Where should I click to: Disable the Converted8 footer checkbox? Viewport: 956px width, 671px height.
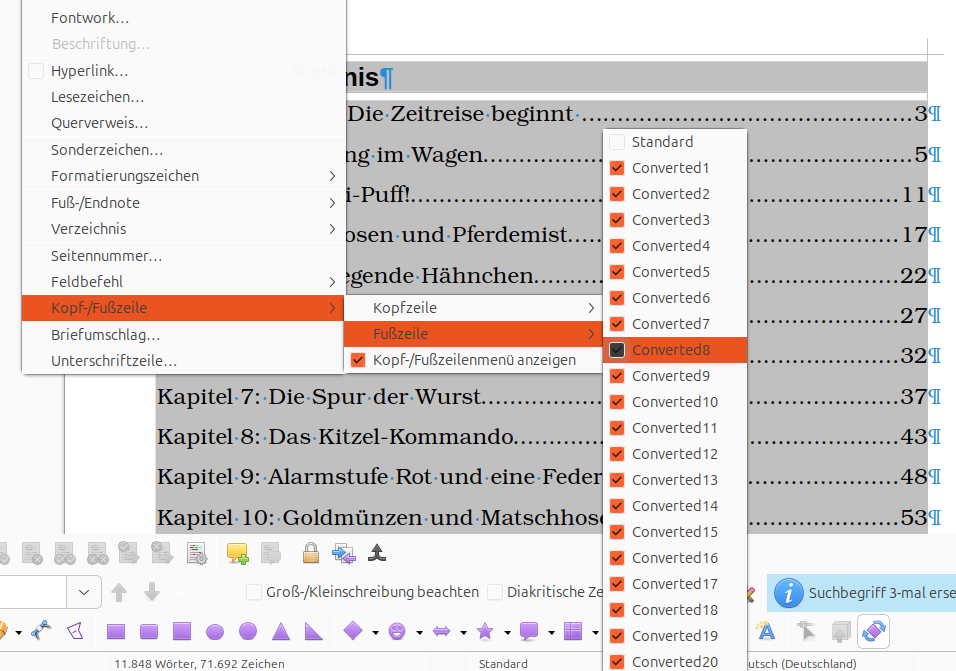tap(617, 350)
